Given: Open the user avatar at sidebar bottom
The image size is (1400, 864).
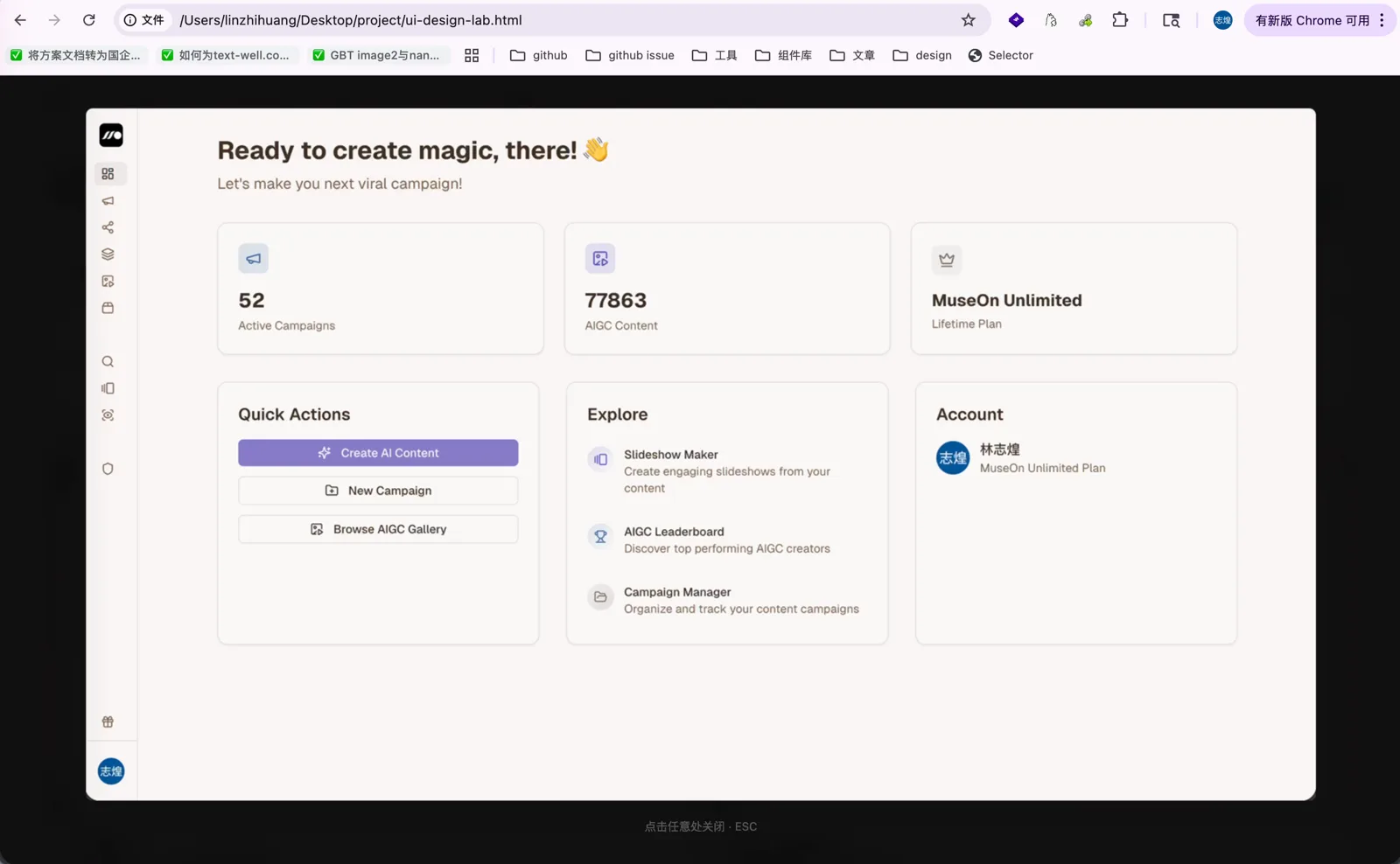Looking at the screenshot, I should coord(111,771).
